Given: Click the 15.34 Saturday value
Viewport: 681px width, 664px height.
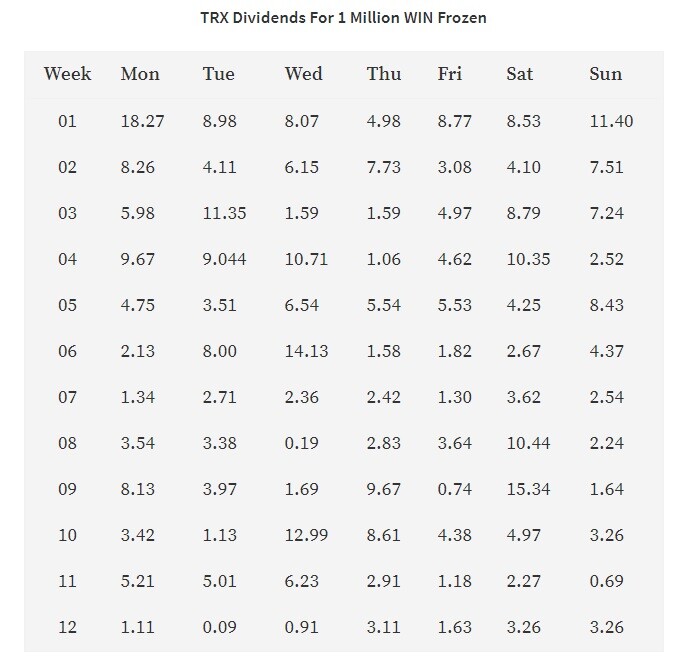Looking at the screenshot, I should (x=528, y=489).
